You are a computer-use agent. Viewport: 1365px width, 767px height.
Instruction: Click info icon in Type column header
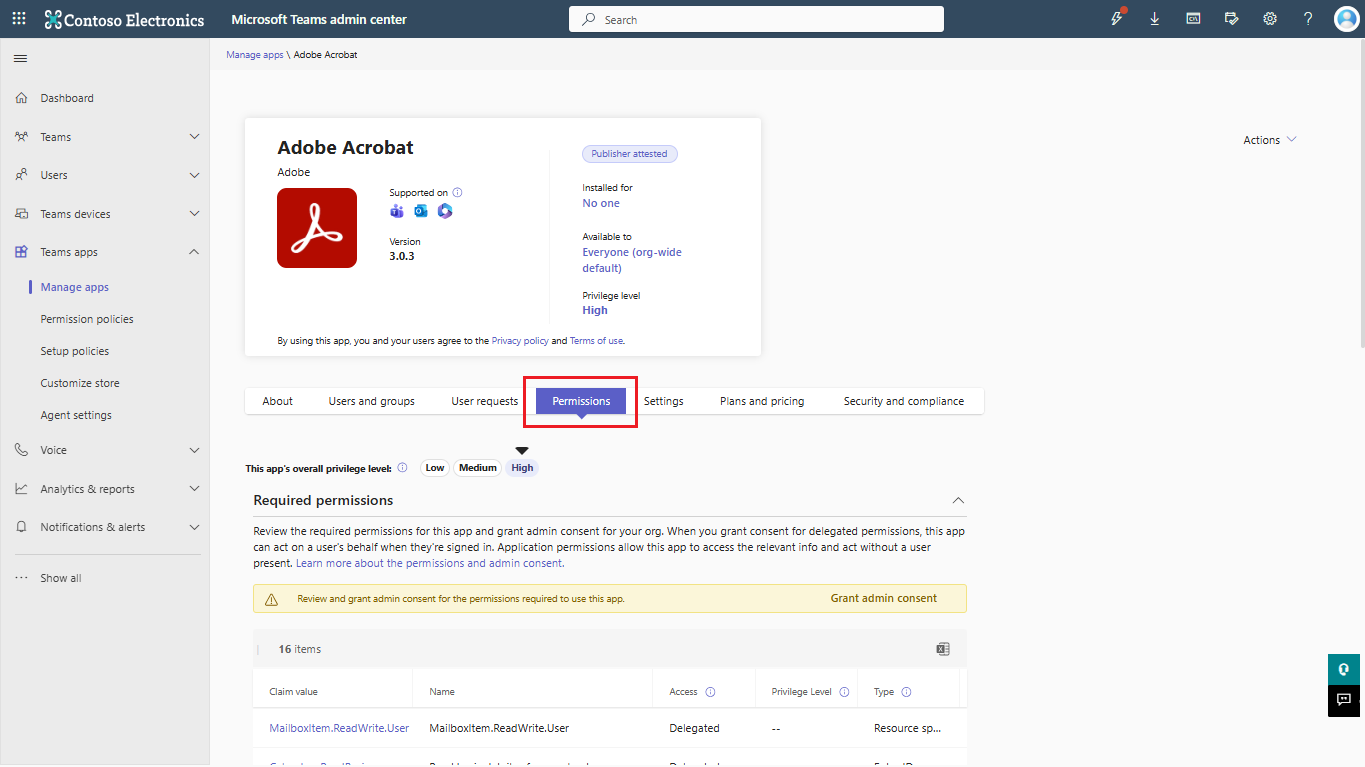point(906,692)
